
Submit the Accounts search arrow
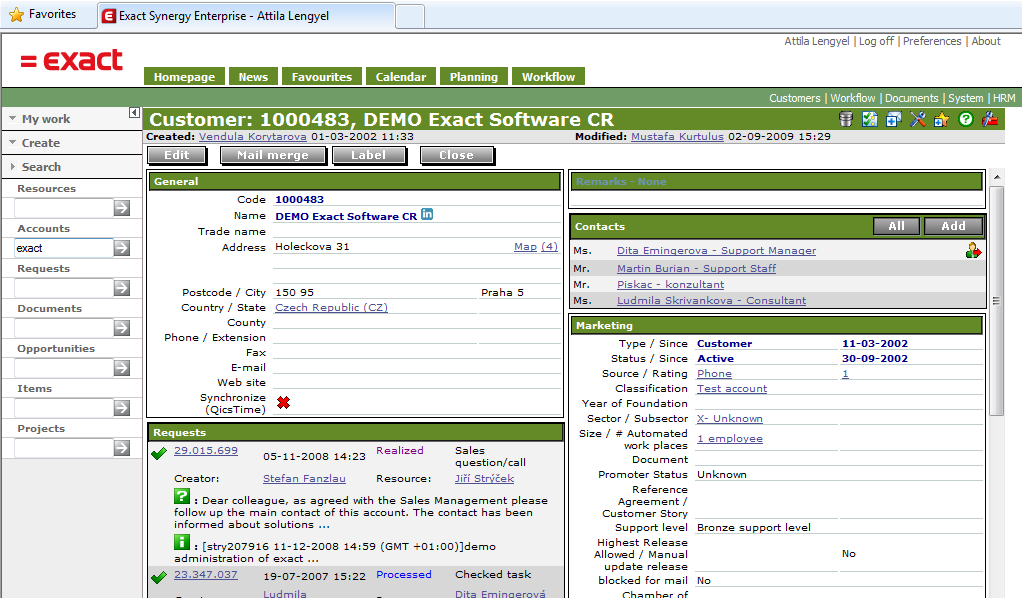(122, 248)
